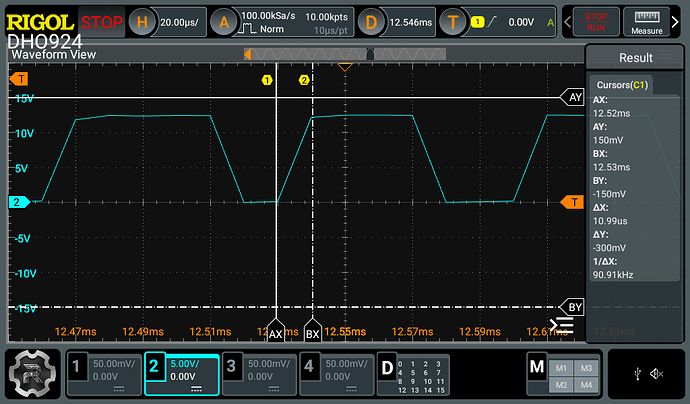Enable channel 1
Image resolution: width=690 pixels, height=404 pixels.
point(101,374)
